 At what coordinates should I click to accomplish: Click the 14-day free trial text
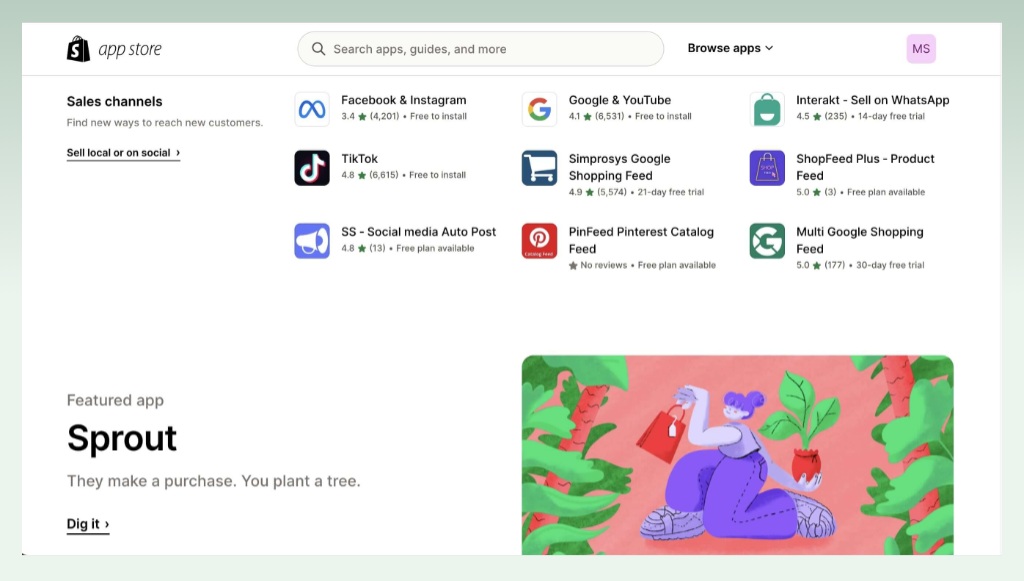click(x=891, y=116)
